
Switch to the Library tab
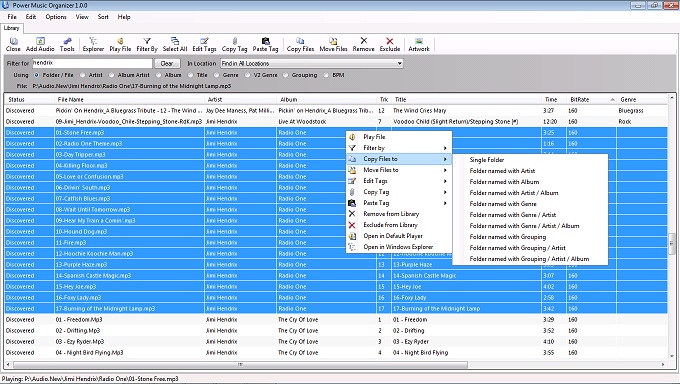[x=11, y=28]
